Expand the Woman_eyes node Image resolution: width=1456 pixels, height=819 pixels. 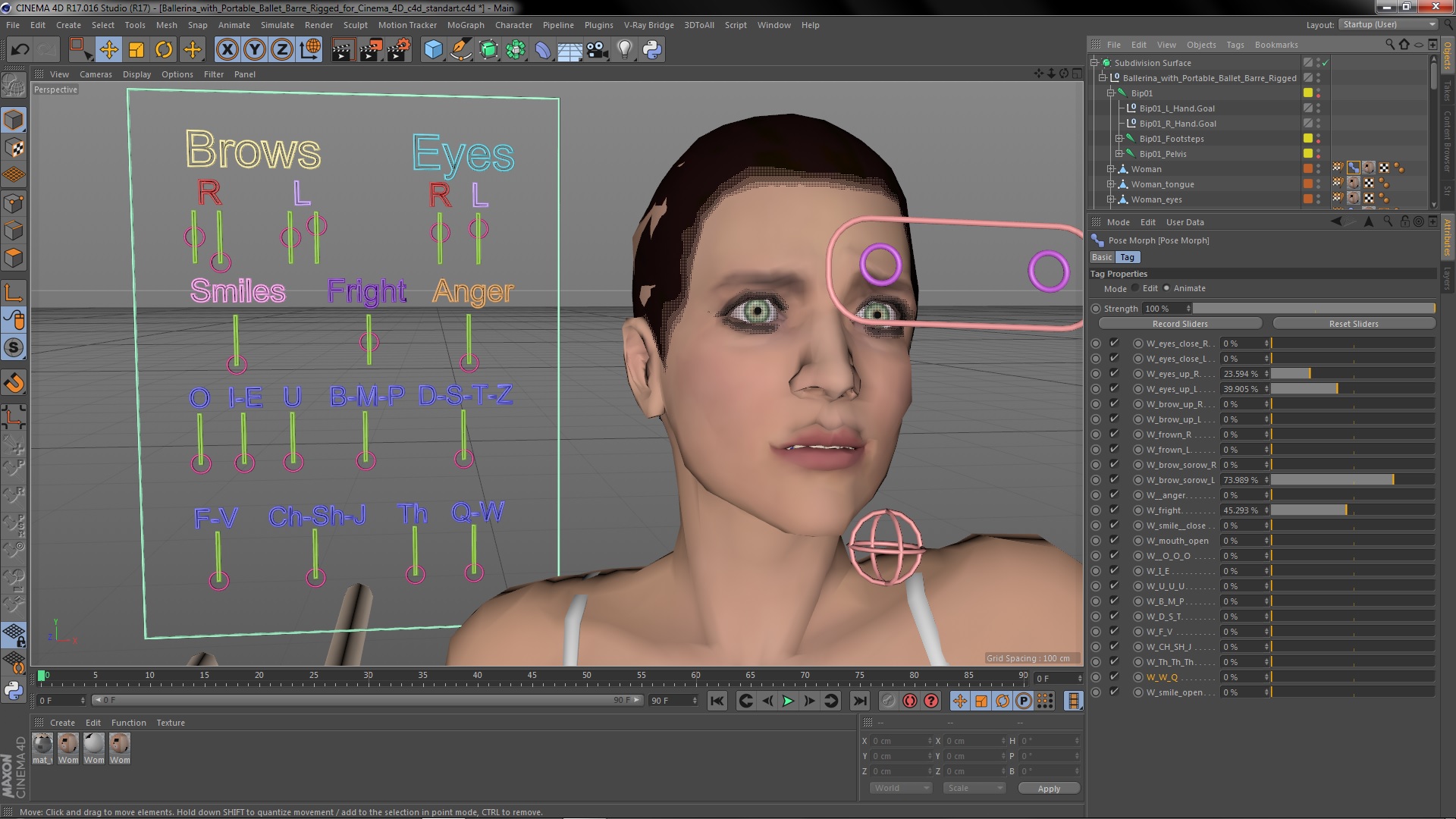click(1111, 199)
